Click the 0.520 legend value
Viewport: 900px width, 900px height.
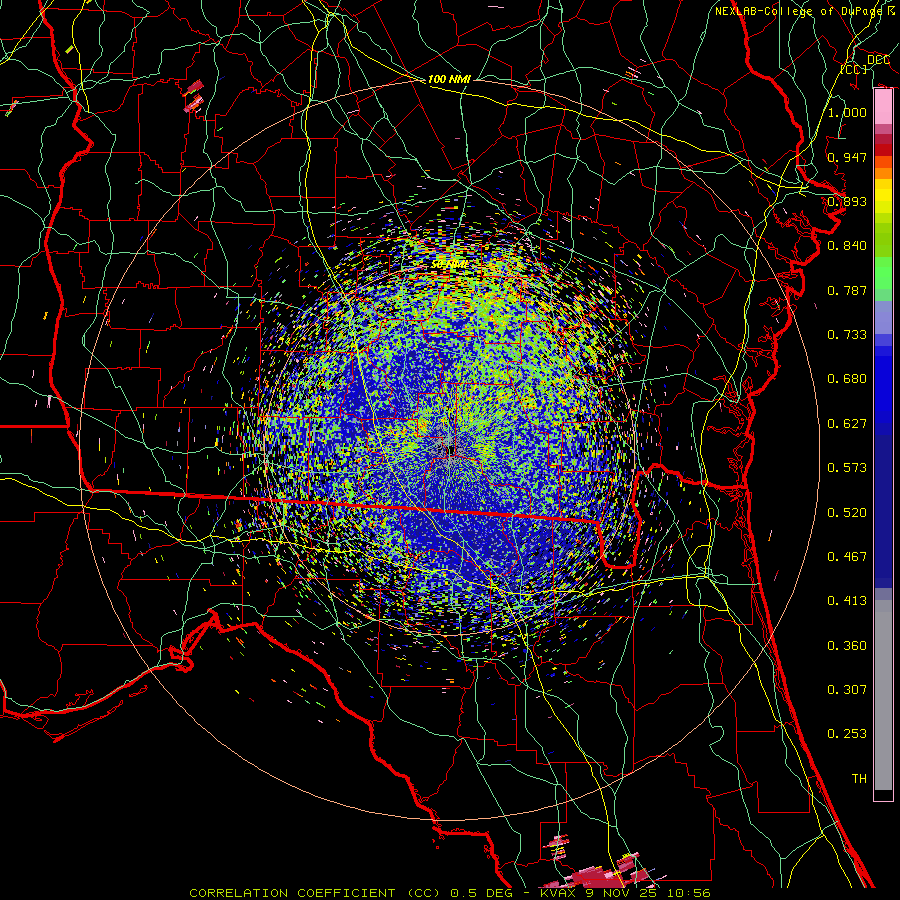pyautogui.click(x=847, y=513)
